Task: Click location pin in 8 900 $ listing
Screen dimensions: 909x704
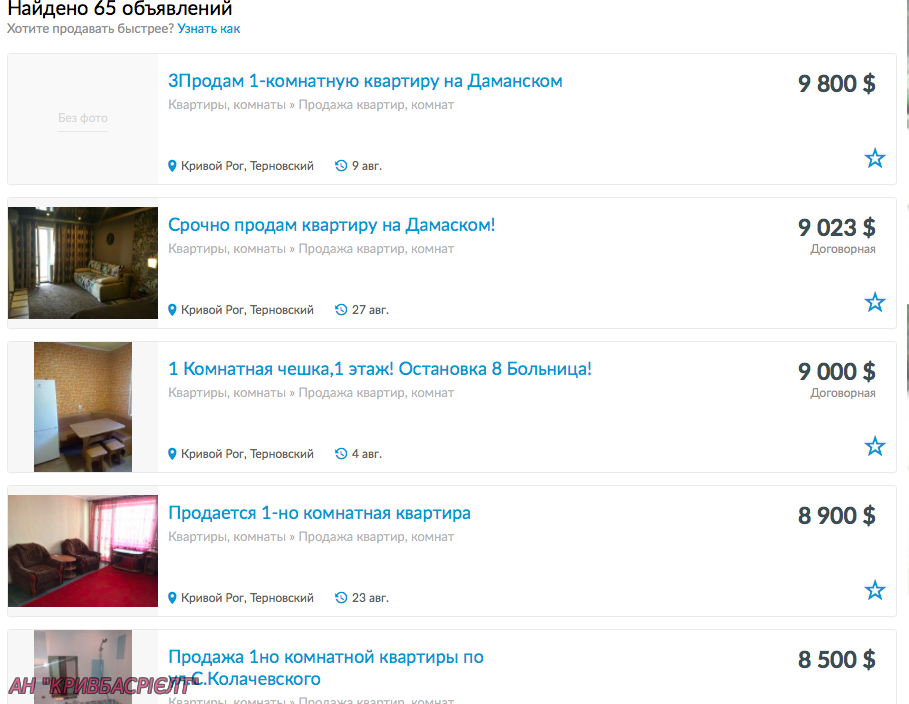Action: point(172,598)
